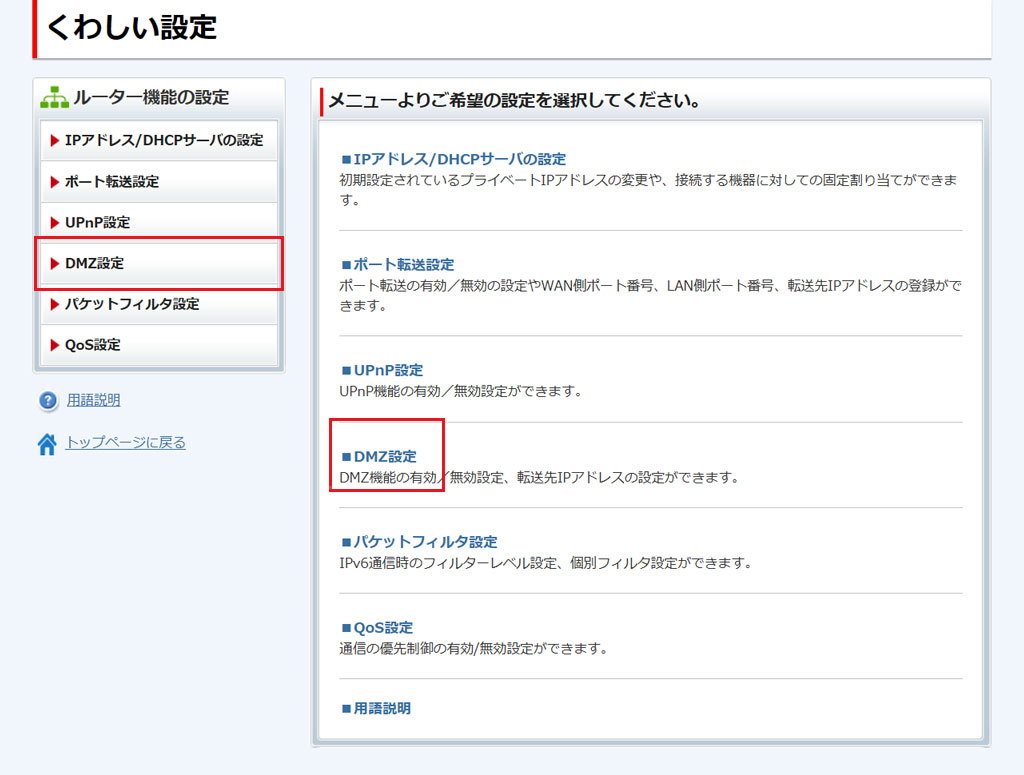This screenshot has width=1024, height=775.
Task: Click ■ポート転送設定 heading in main panel
Action: 398,265
